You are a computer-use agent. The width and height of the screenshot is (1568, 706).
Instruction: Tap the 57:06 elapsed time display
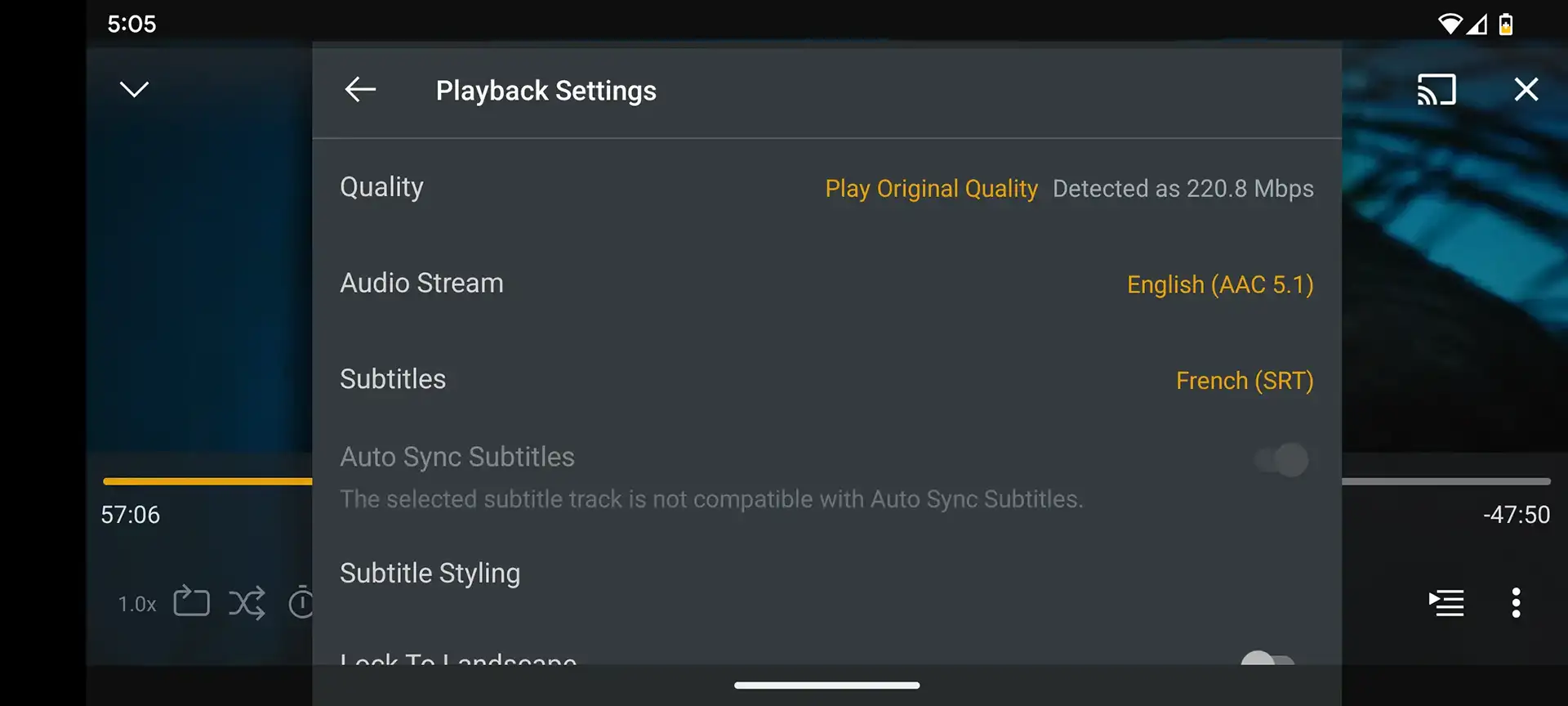point(129,514)
